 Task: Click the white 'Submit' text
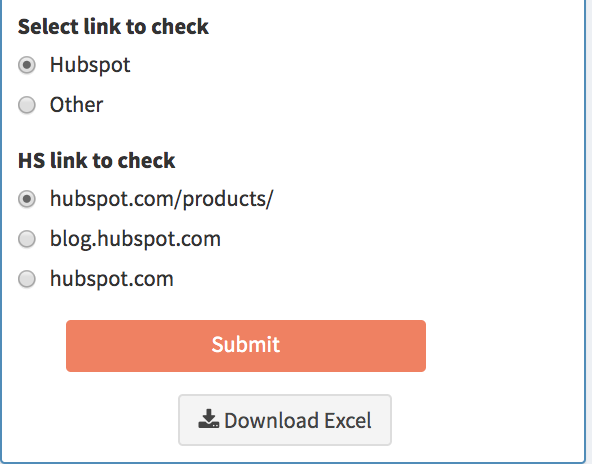tap(246, 344)
